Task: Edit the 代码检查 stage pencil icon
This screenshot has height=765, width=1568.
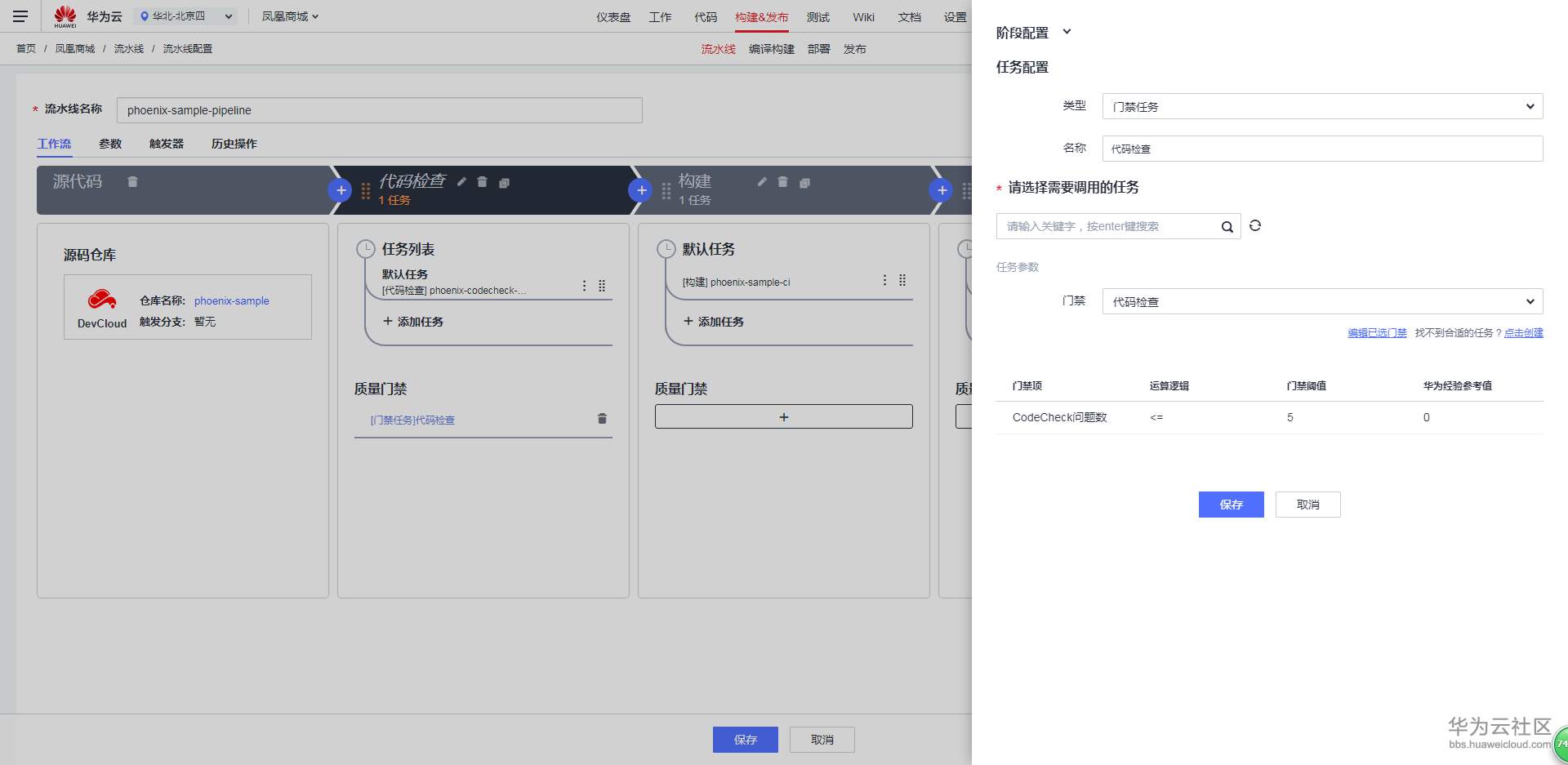Action: pos(461,182)
